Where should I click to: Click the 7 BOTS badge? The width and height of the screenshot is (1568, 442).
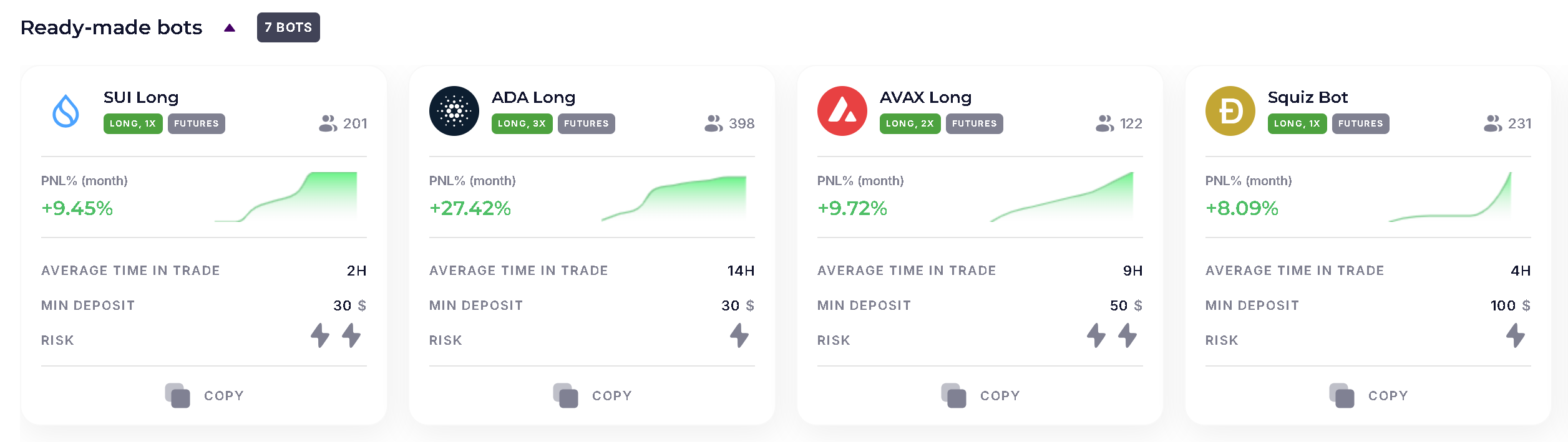point(288,27)
